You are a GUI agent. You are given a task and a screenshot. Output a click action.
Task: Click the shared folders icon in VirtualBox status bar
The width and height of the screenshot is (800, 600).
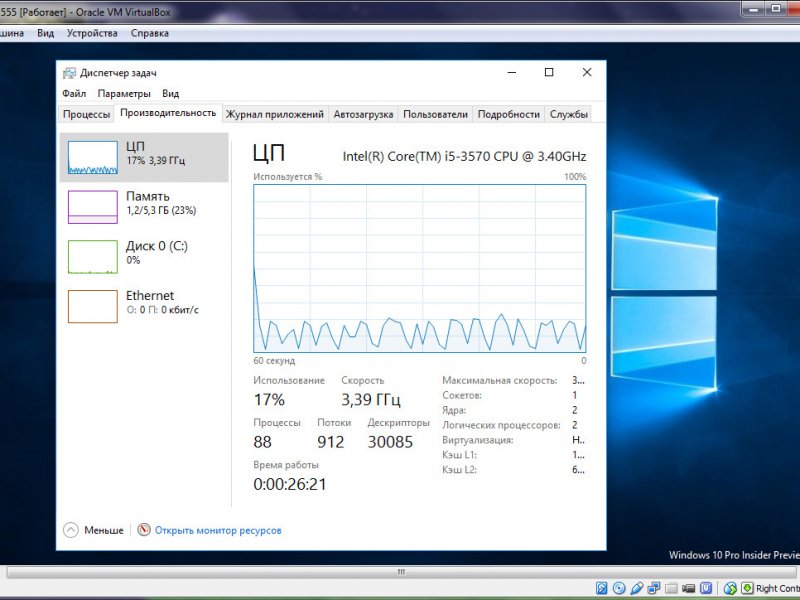click(x=671, y=588)
